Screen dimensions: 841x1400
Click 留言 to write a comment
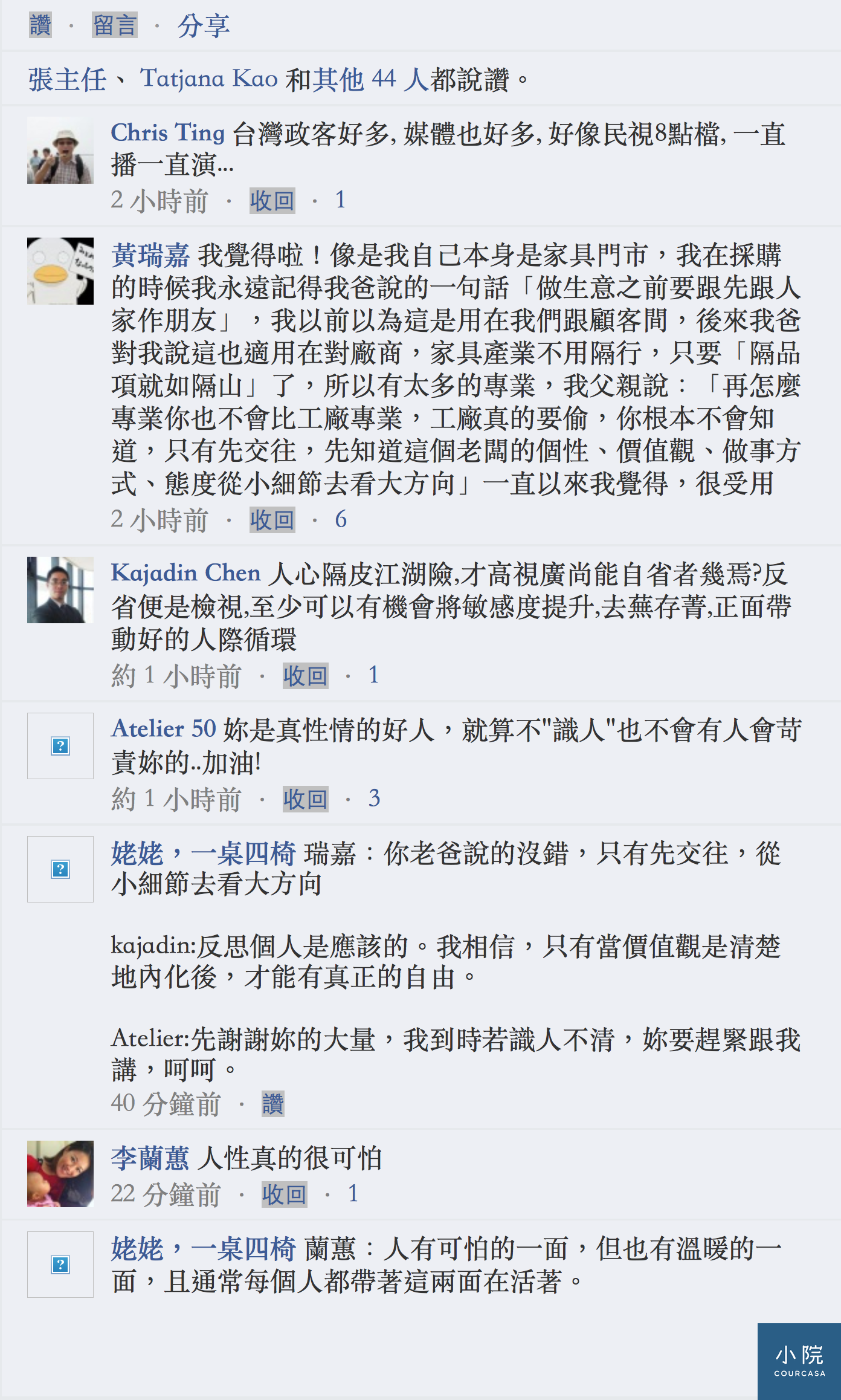pyautogui.click(x=115, y=25)
